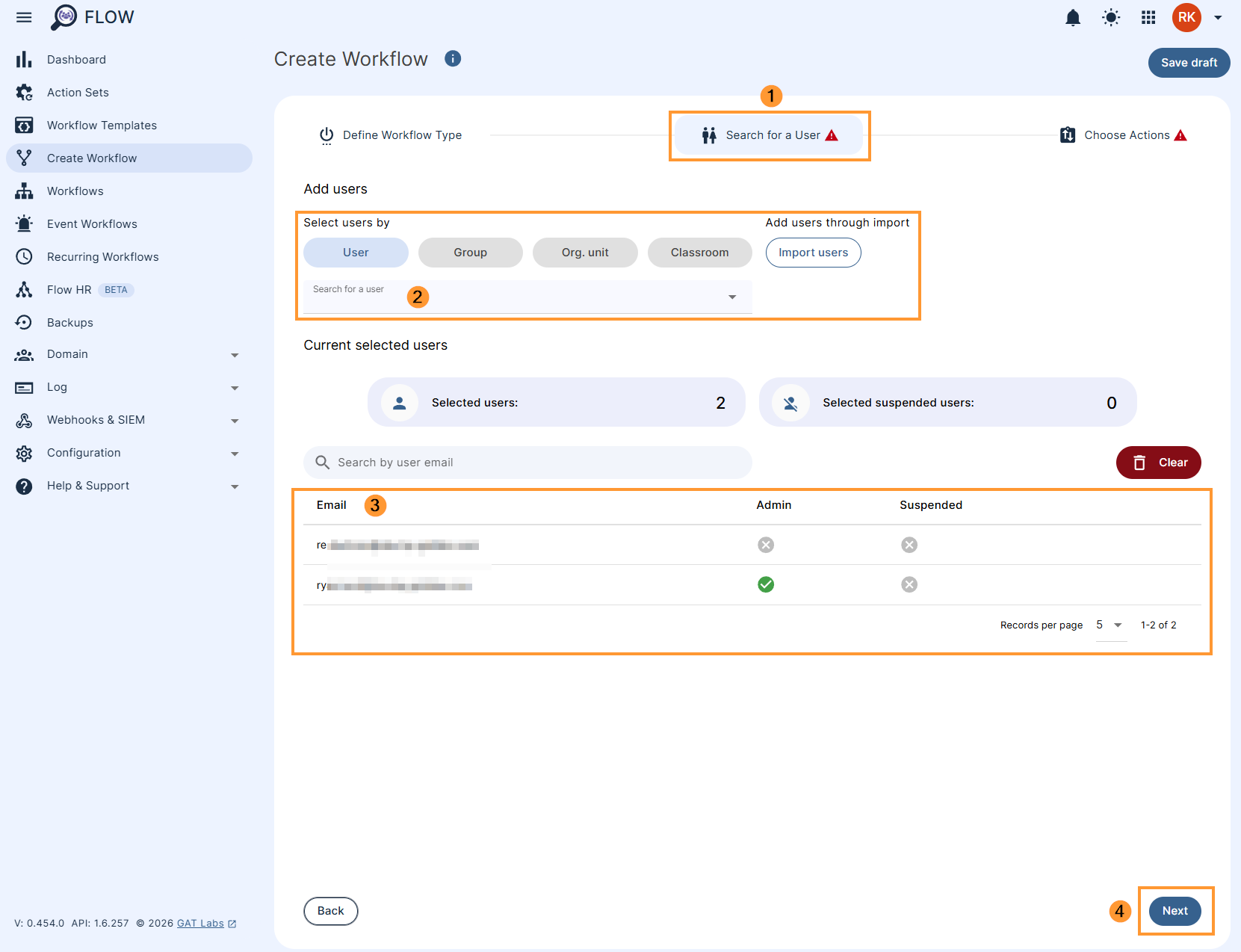
Task: Click the Webhooks & SIEM icon
Action: pyautogui.click(x=24, y=421)
